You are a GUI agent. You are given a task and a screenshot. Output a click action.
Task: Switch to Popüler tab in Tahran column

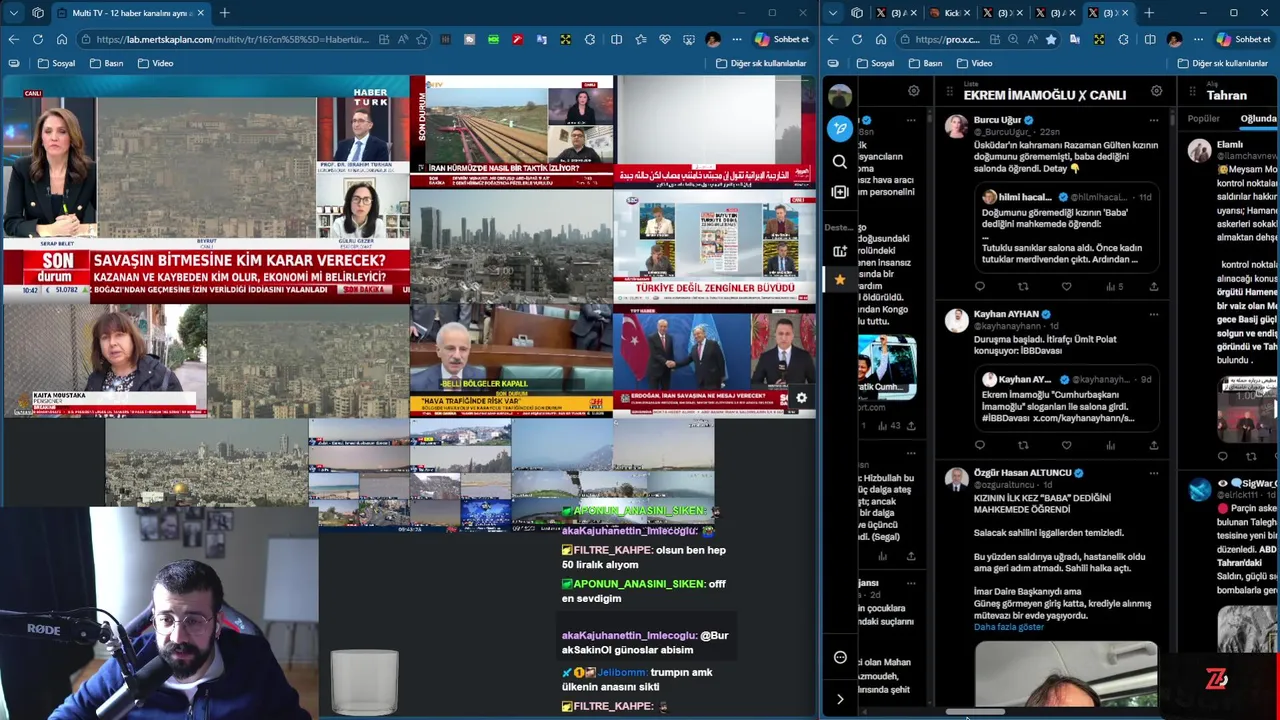(x=1203, y=119)
